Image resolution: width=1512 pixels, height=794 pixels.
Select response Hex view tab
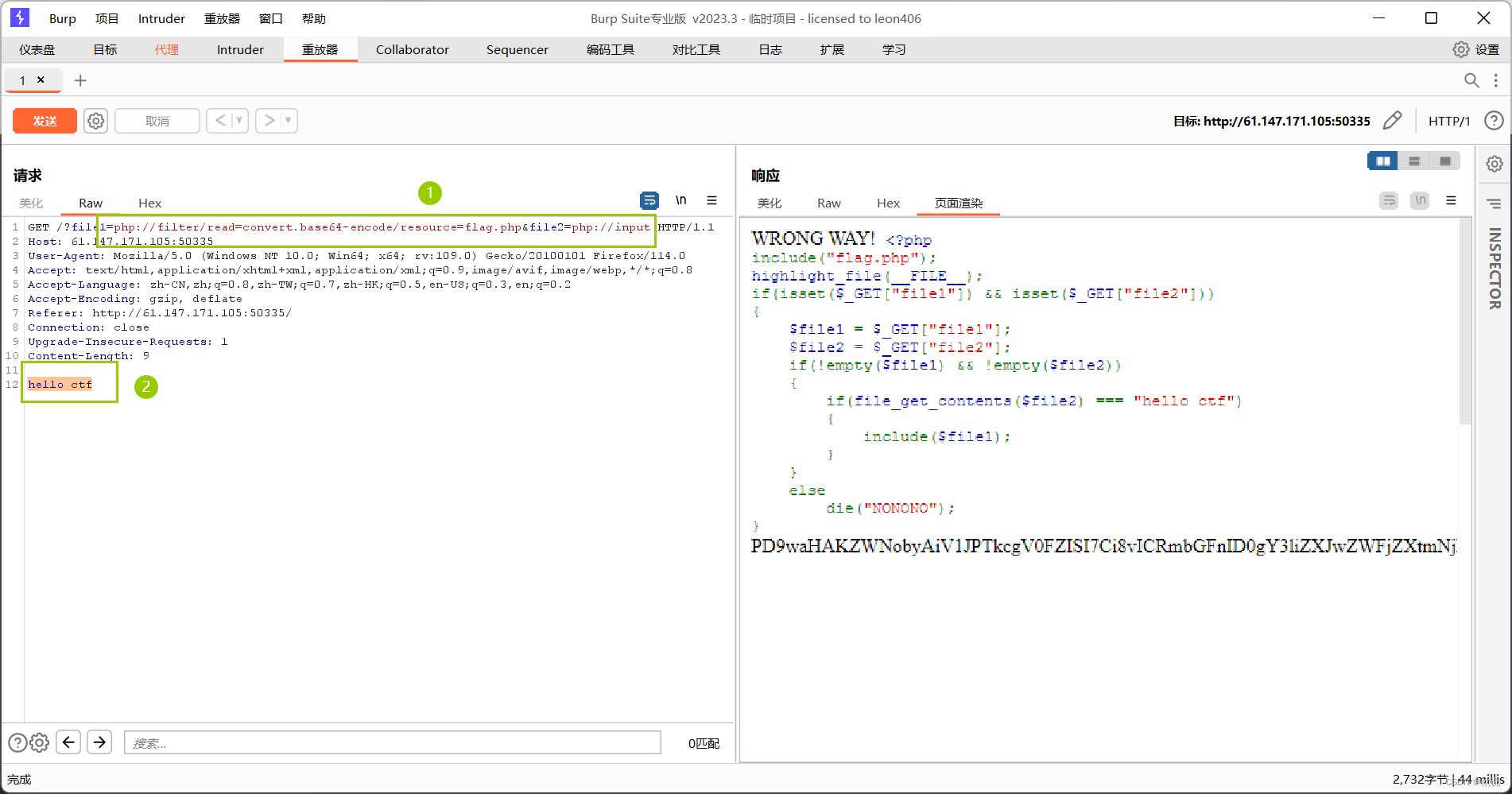click(888, 203)
